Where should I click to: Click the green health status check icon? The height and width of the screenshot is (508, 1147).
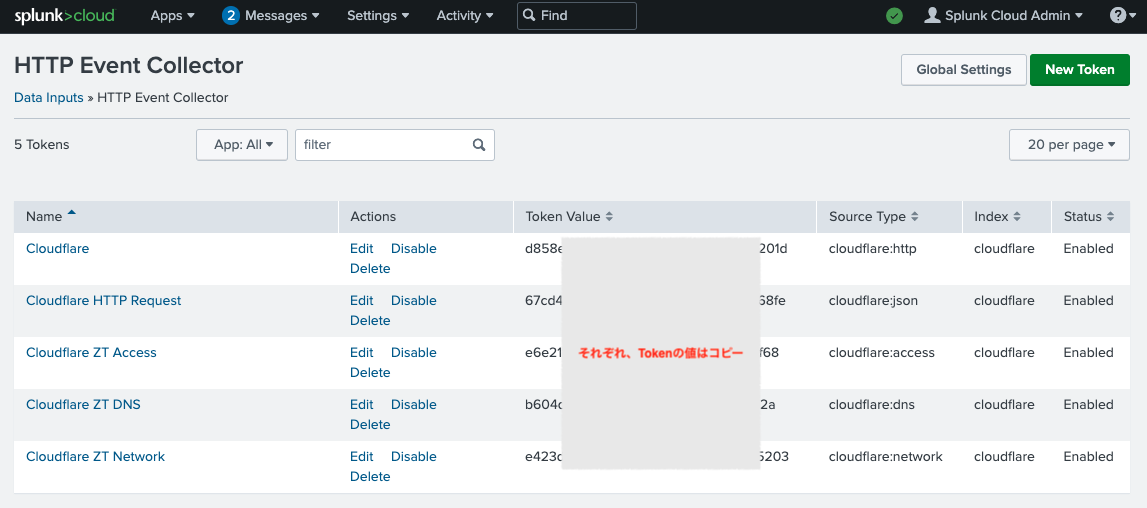894,16
